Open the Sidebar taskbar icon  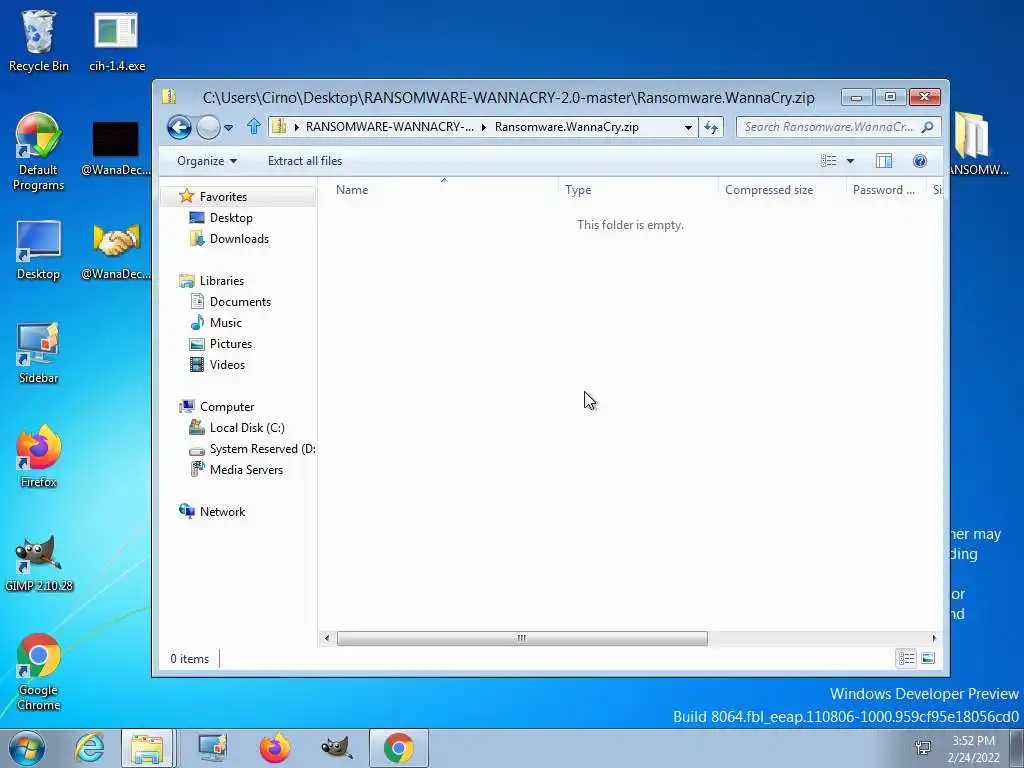[212, 748]
